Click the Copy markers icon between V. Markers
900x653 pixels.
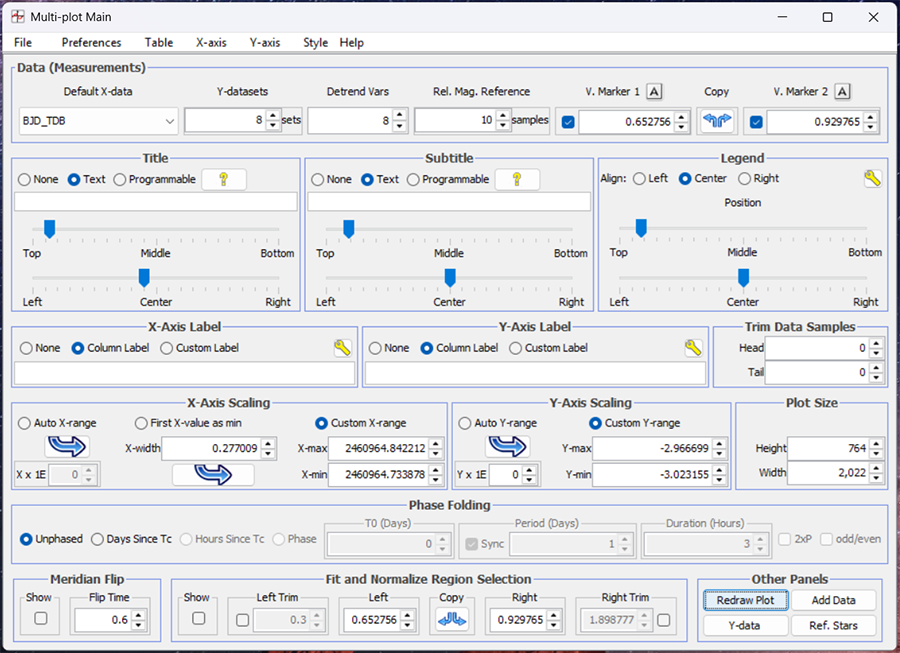[x=718, y=122]
